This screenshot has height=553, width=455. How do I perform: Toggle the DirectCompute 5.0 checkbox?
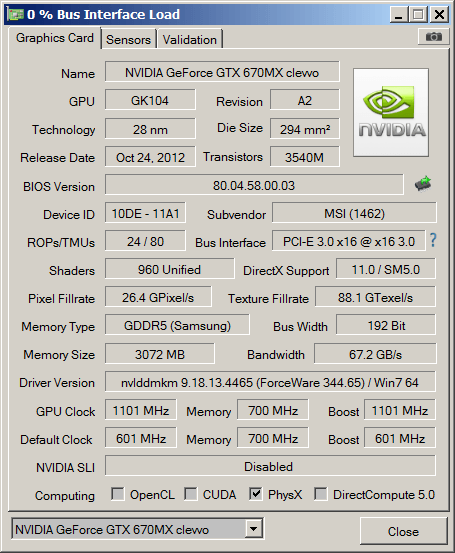coord(321,494)
